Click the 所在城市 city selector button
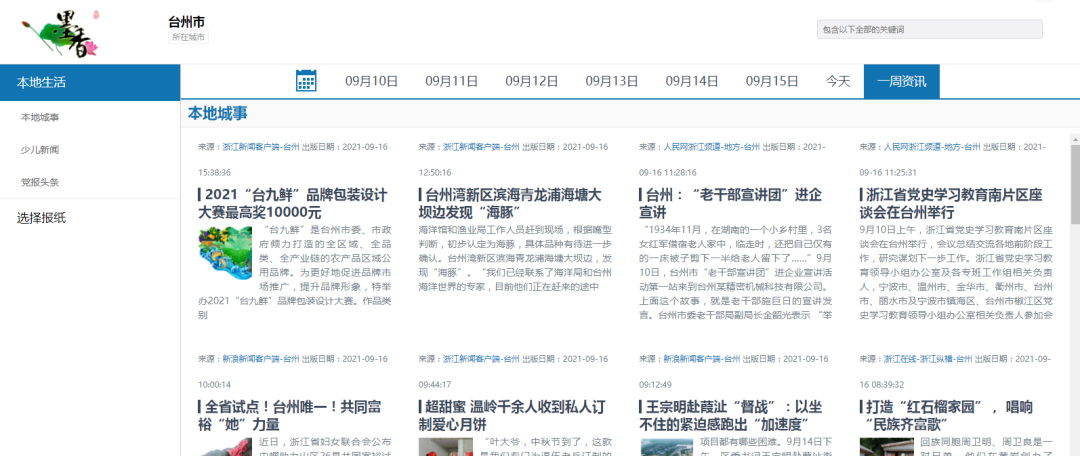This screenshot has height=456, width=1080. click(x=189, y=37)
